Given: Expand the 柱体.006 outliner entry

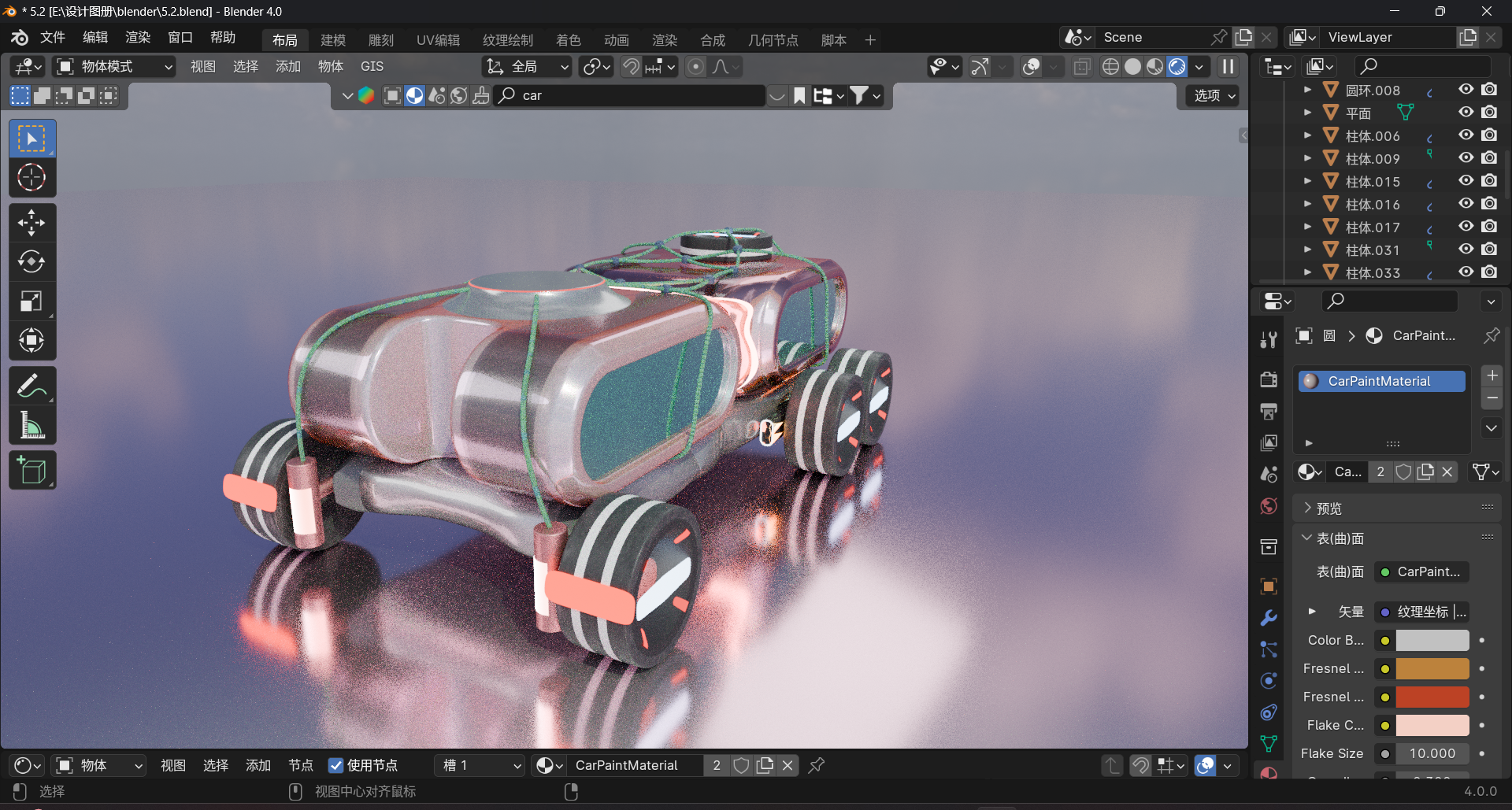Looking at the screenshot, I should pos(1308,135).
